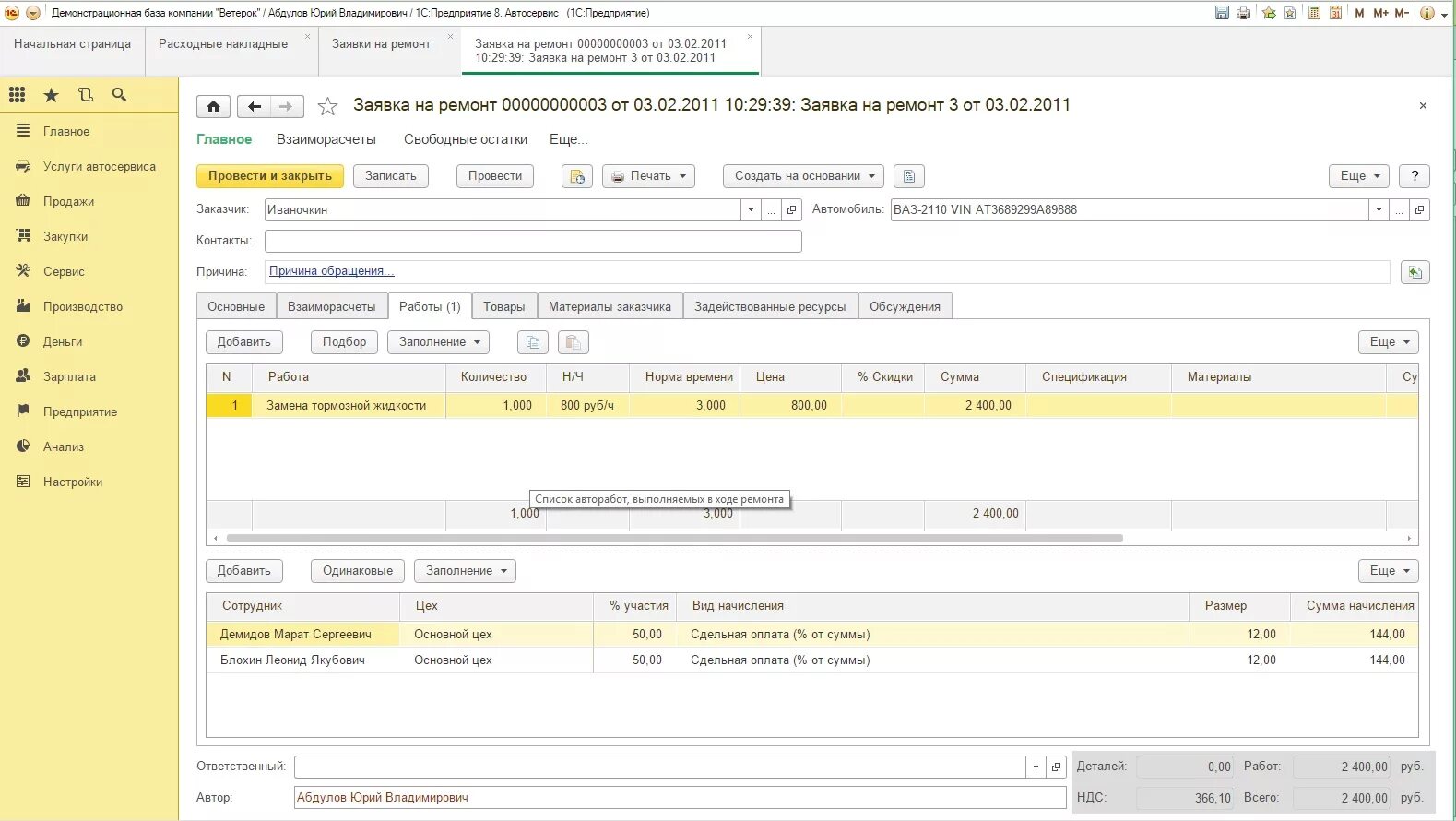
Task: Click 1C application logo icon
Action: pos(12,13)
